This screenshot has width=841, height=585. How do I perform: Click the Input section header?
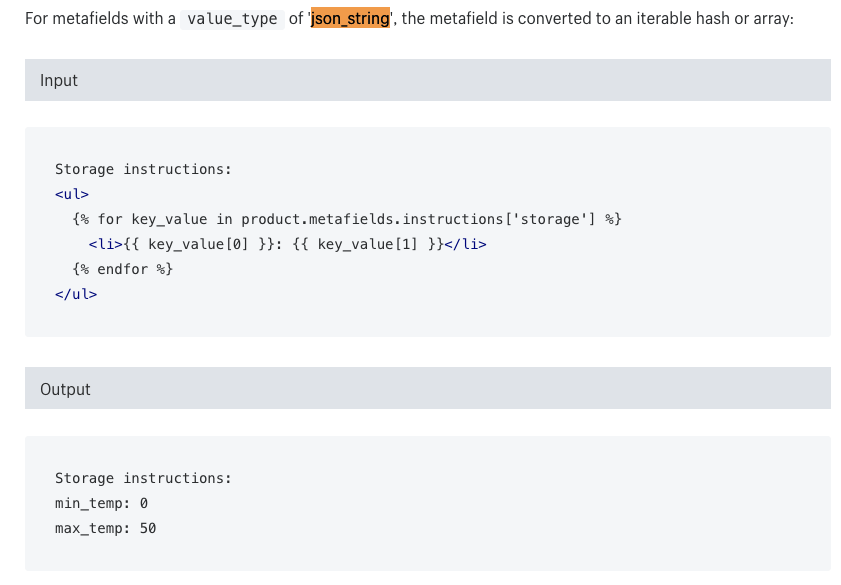point(59,80)
